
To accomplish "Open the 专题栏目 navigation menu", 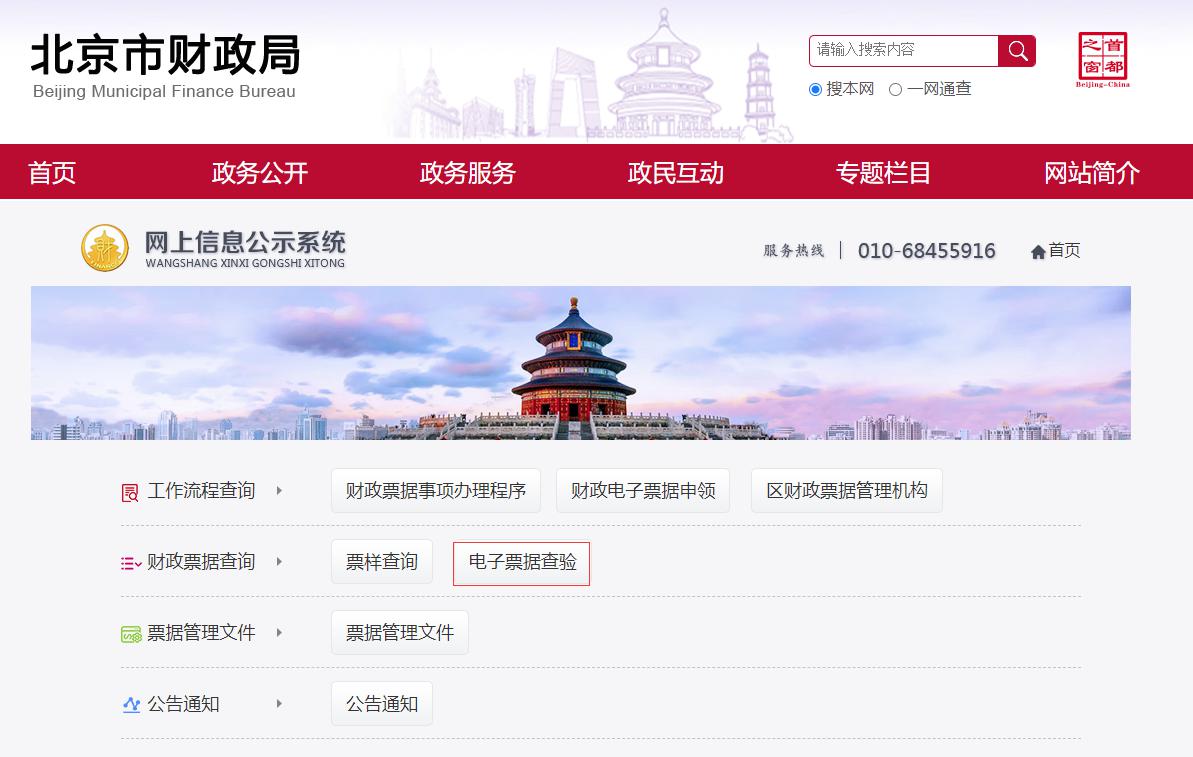I will (883, 173).
